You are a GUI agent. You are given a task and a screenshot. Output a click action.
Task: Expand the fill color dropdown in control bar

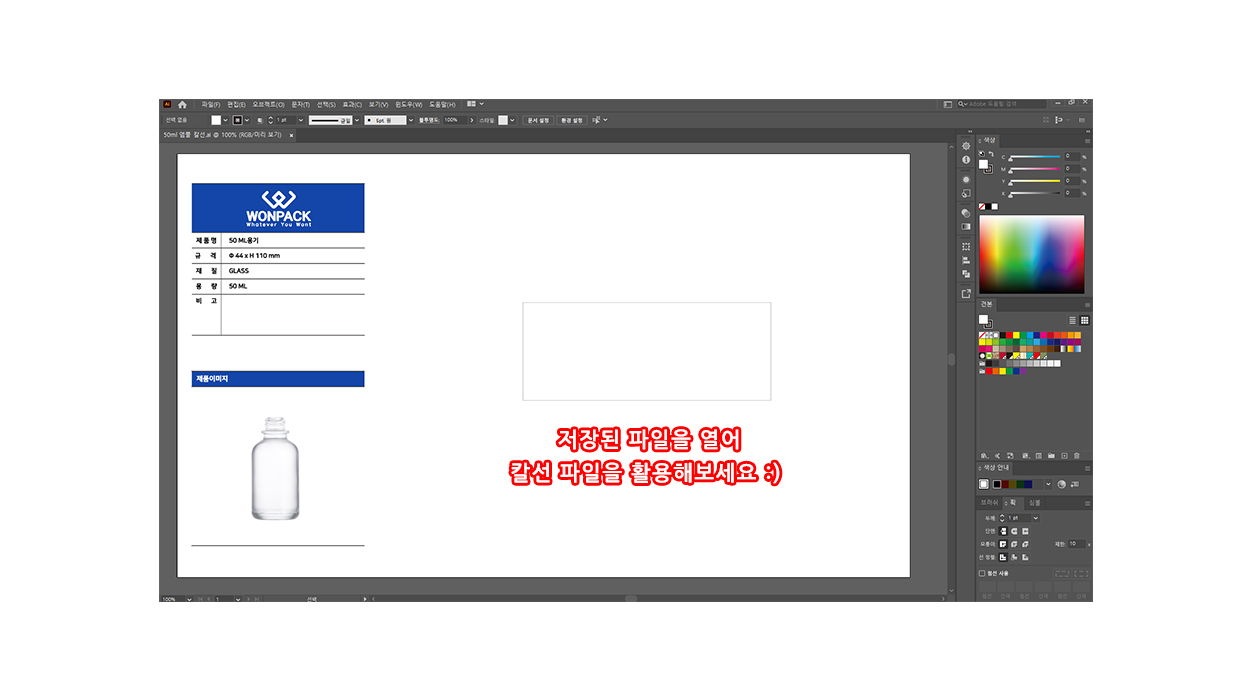pos(226,120)
